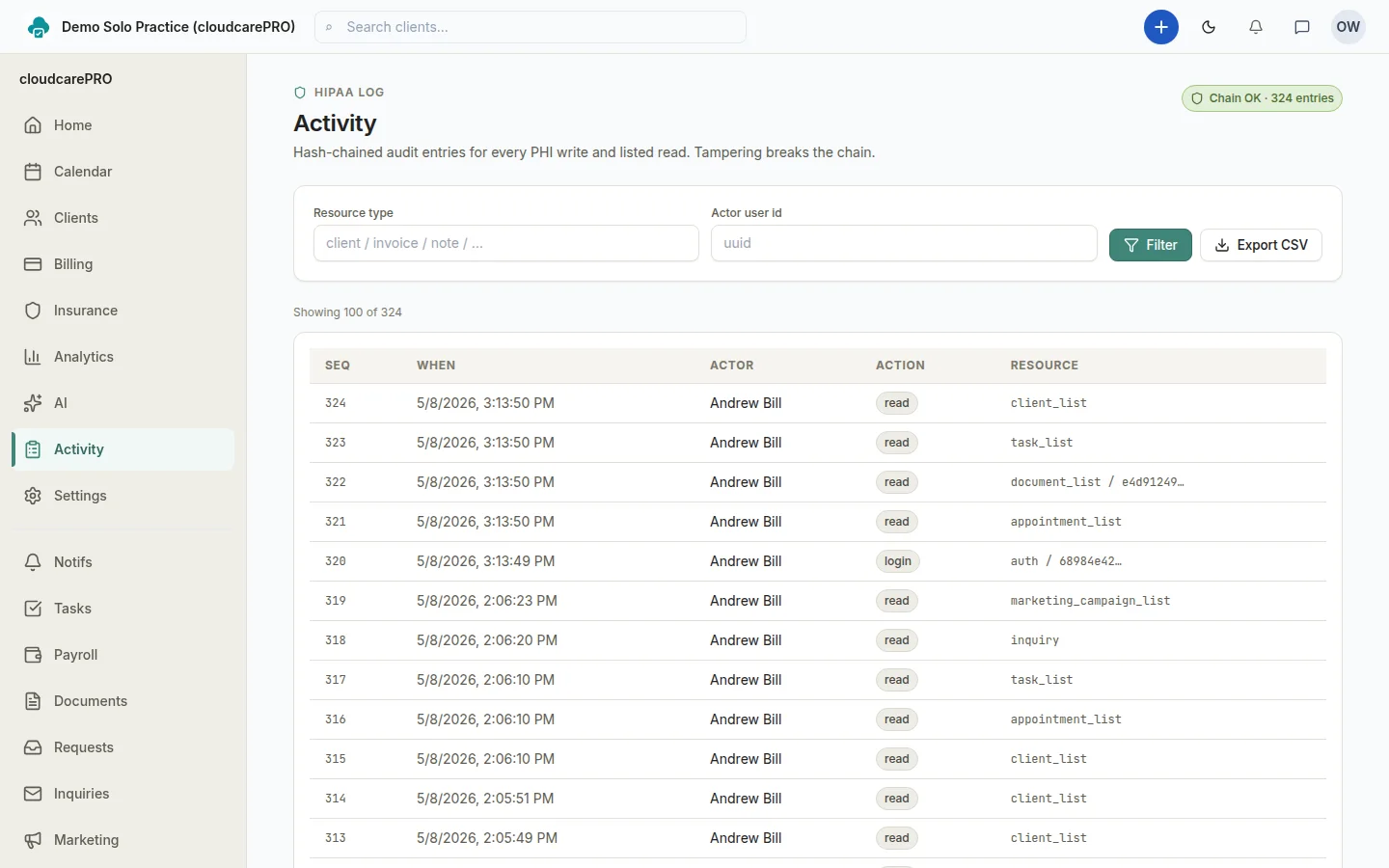Open the Home menu label
The width and height of the screenshot is (1389, 868).
pos(72,125)
